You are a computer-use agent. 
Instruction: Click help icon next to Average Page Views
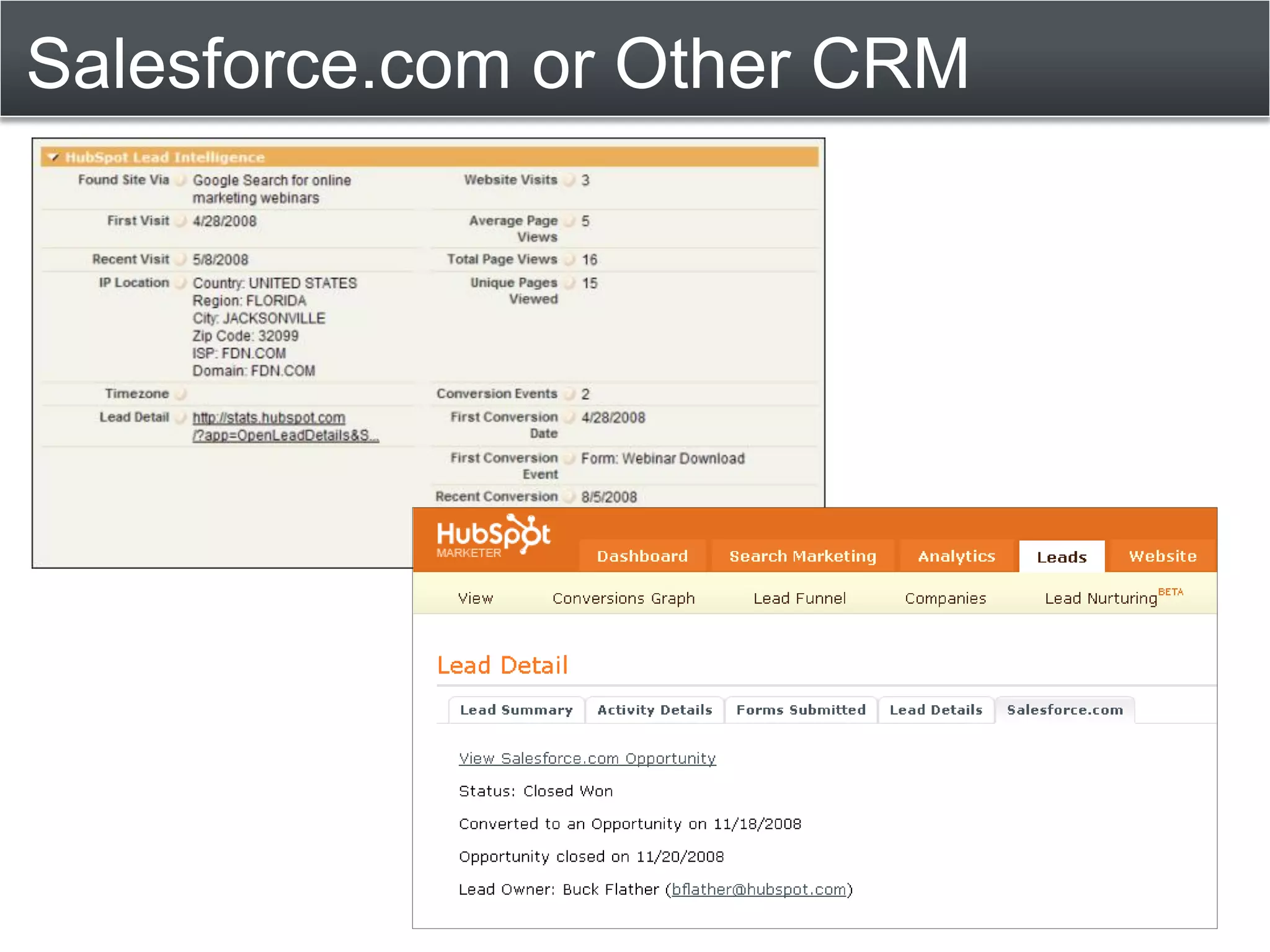(x=569, y=221)
